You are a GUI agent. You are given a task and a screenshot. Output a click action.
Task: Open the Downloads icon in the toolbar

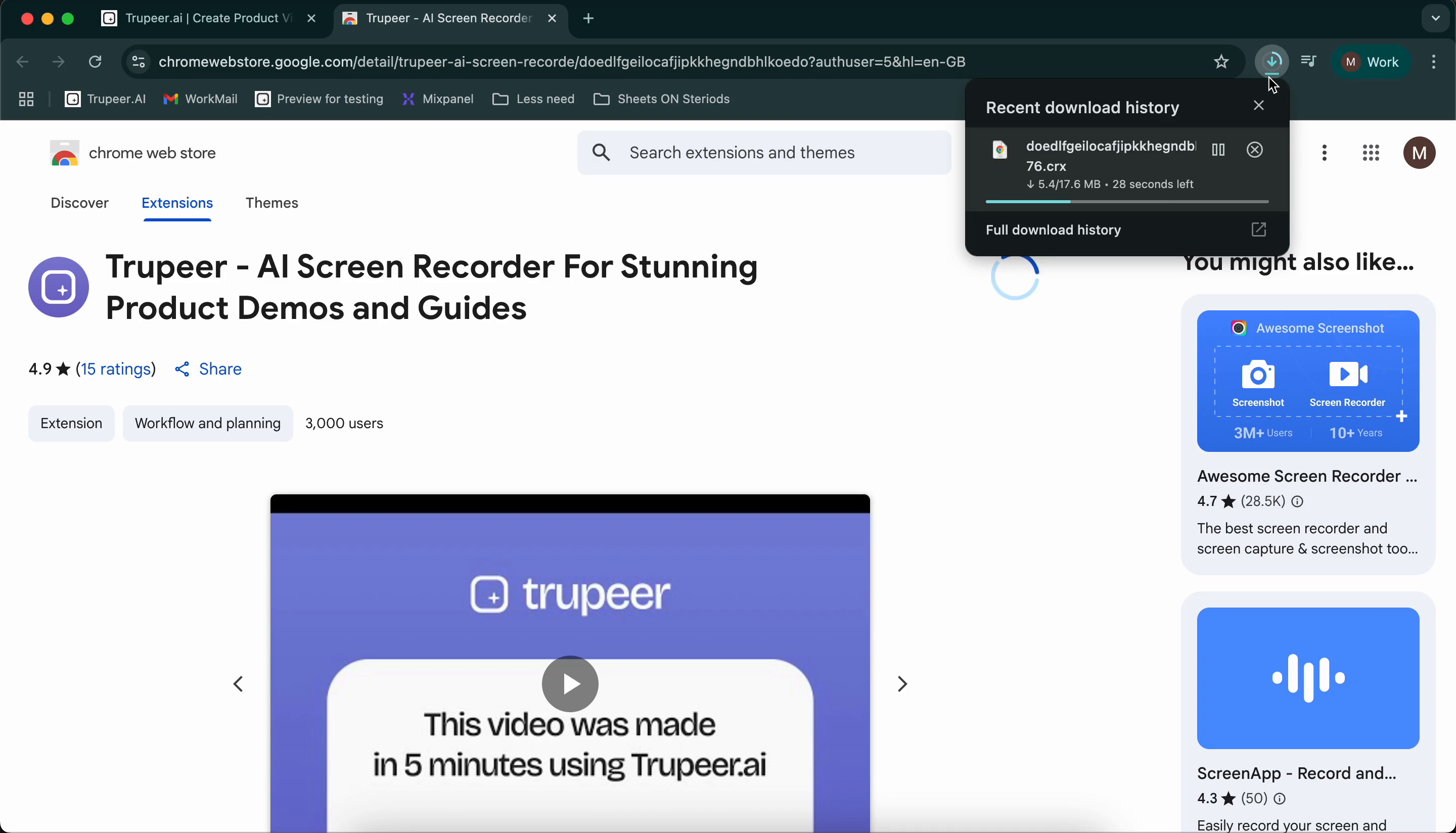point(1272,62)
